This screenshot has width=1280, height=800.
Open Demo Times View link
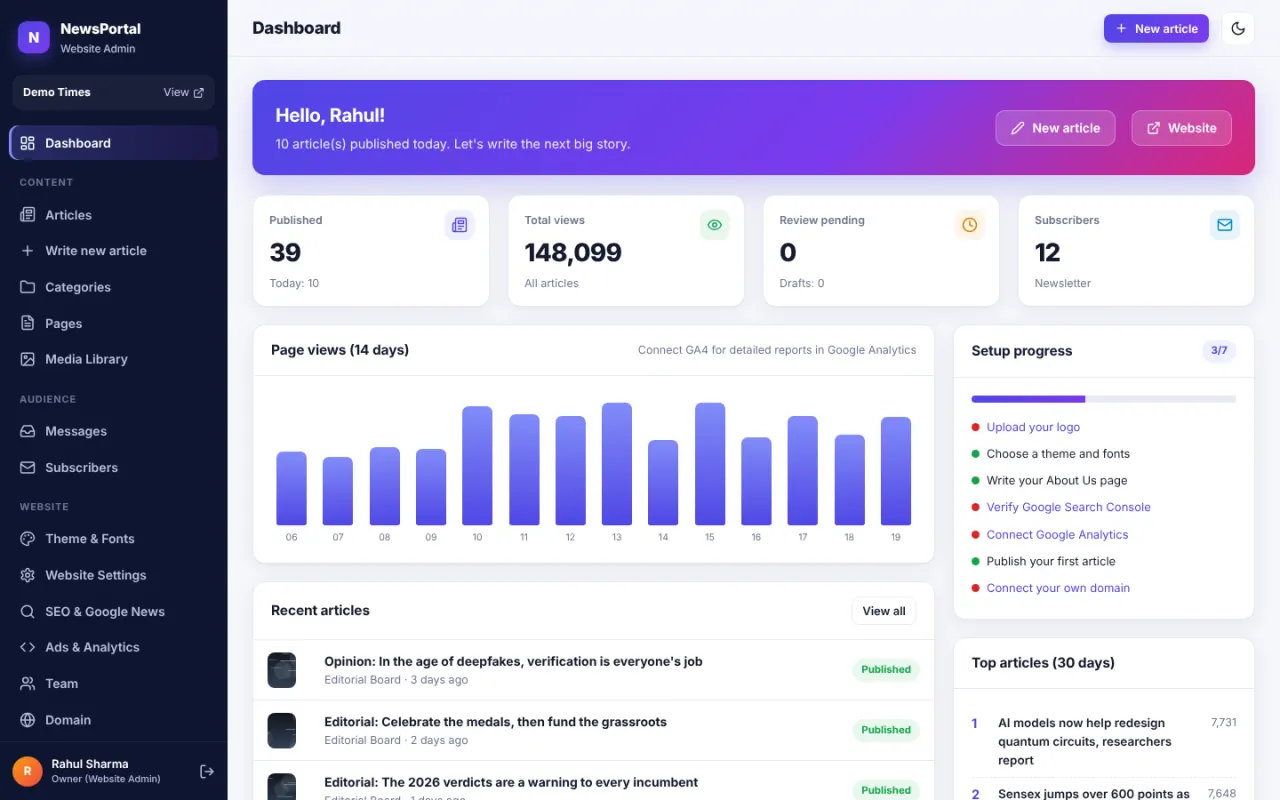coord(184,92)
